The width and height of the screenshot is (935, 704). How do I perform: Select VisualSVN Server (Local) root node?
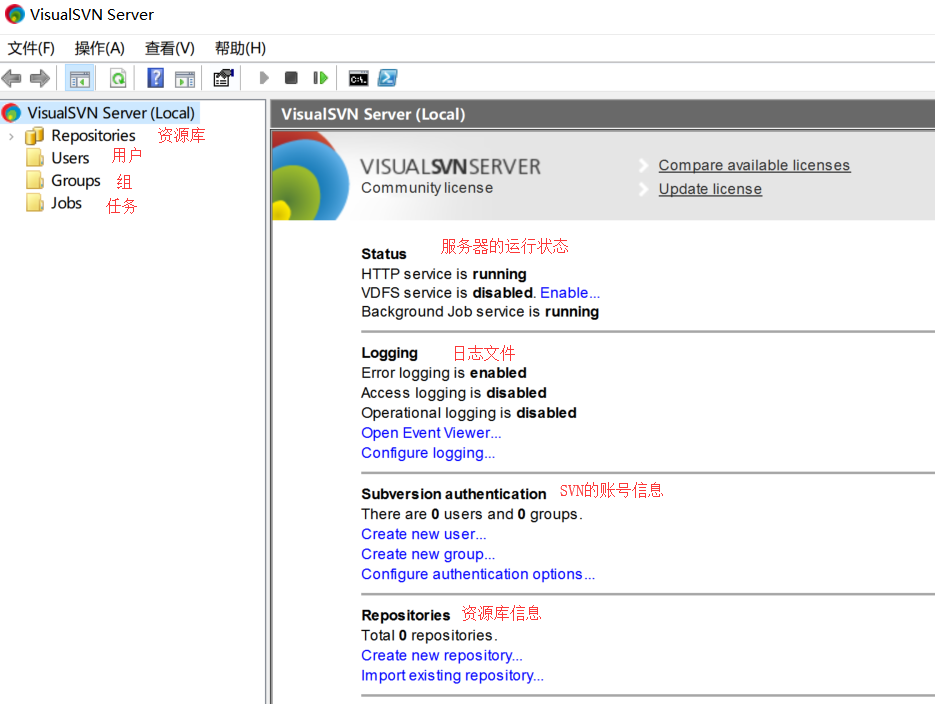click(111, 113)
